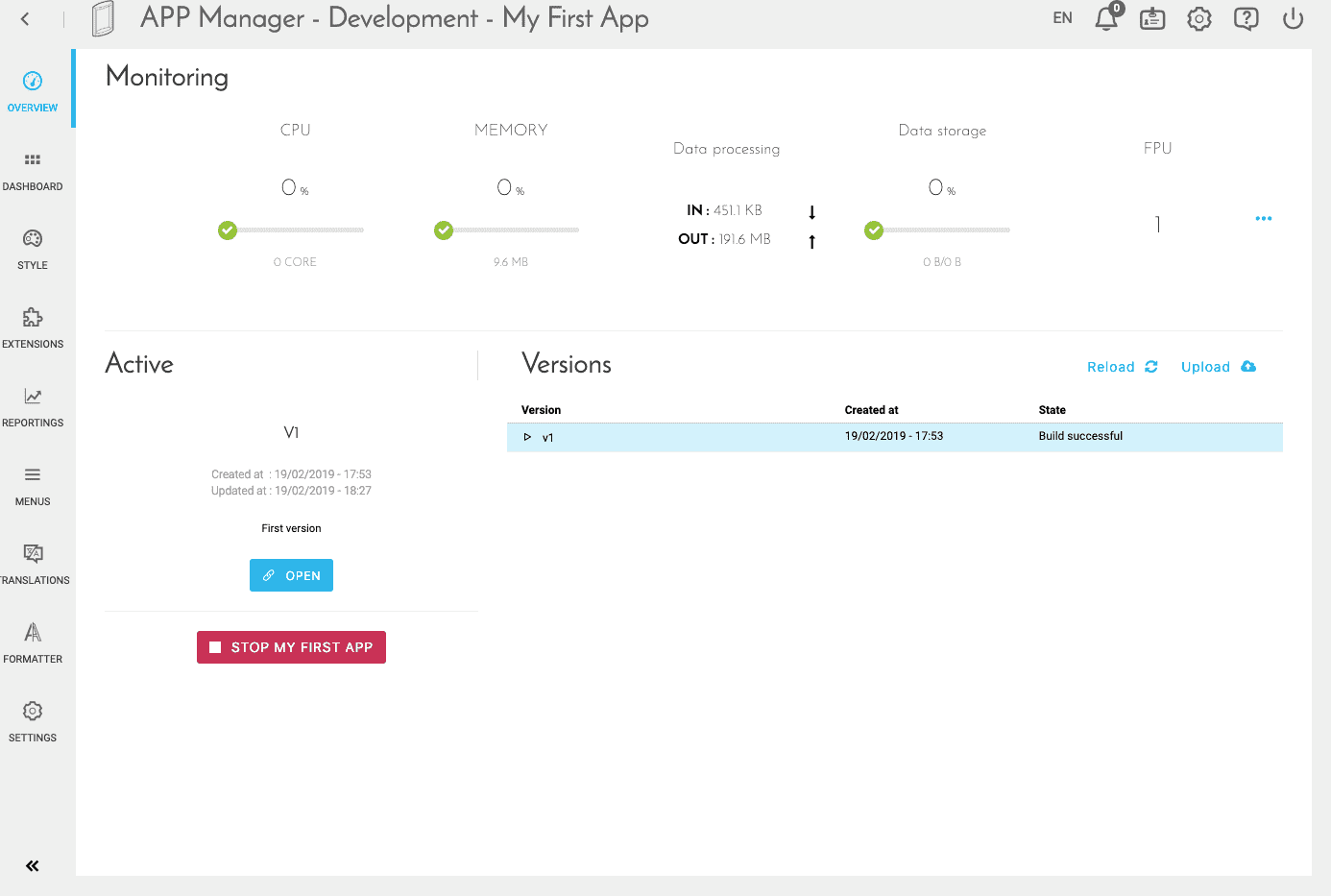This screenshot has width=1331, height=896.
Task: Click the Updated at 18:27 text
Action: 291,491
